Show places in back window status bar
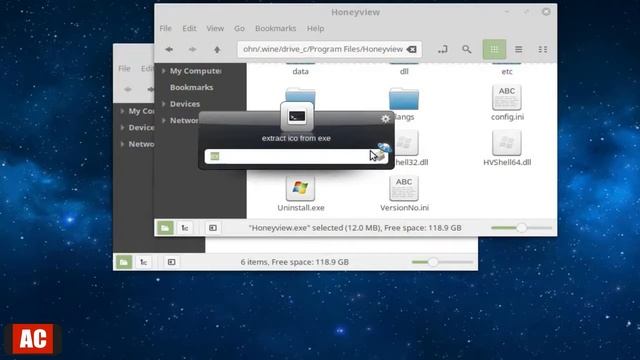Viewport: 640px width, 360px height. tap(124, 262)
